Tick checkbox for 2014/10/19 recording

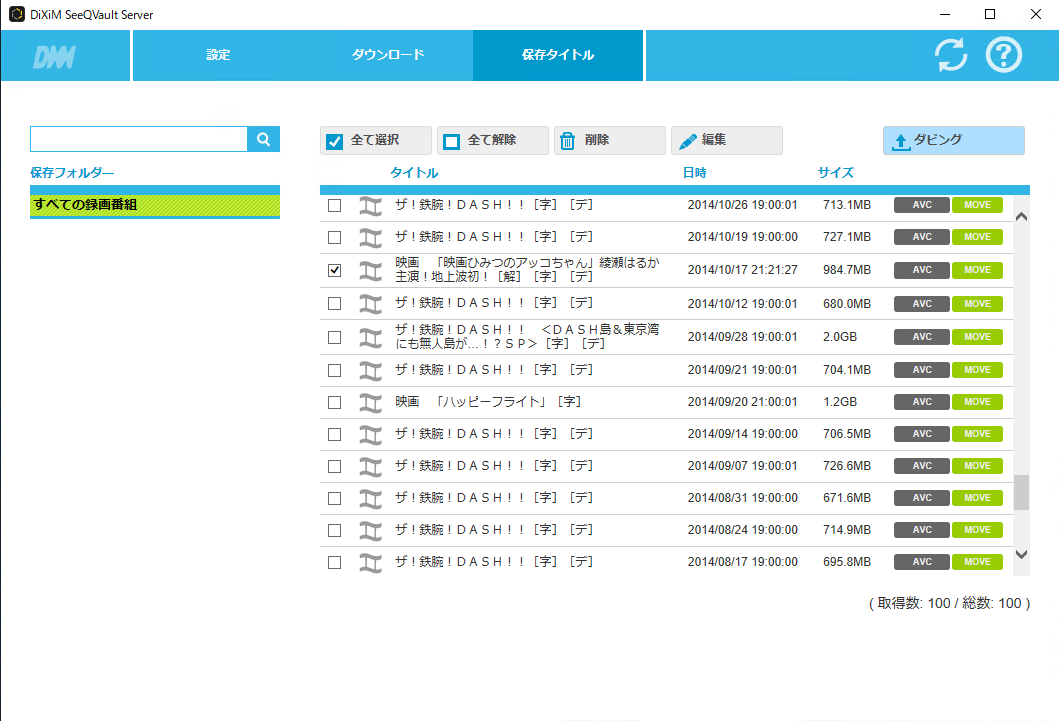[x=335, y=237]
